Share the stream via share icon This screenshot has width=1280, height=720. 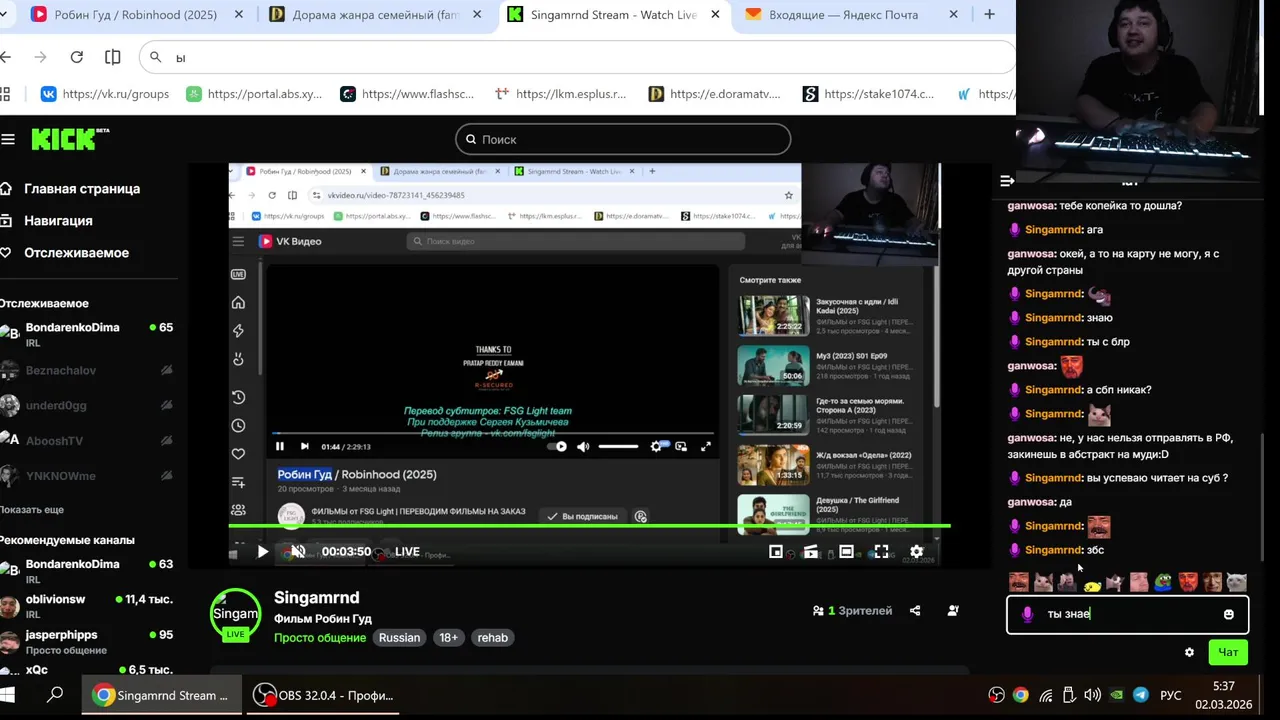pyautogui.click(x=915, y=610)
